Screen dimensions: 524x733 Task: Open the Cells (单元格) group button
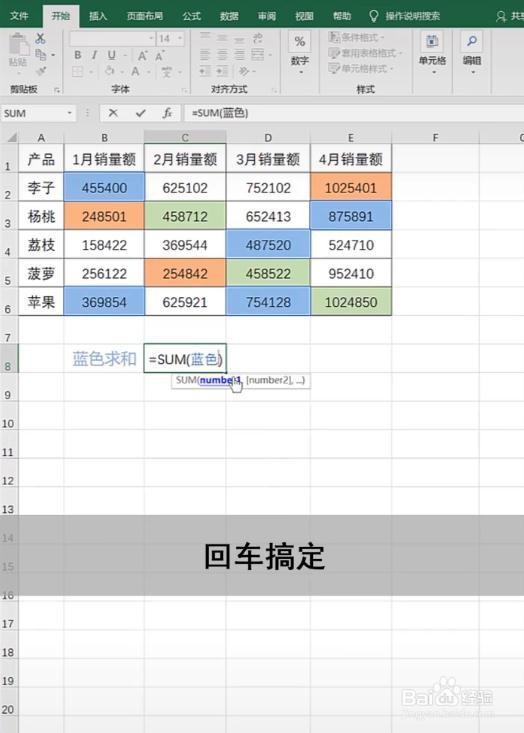pos(432,53)
